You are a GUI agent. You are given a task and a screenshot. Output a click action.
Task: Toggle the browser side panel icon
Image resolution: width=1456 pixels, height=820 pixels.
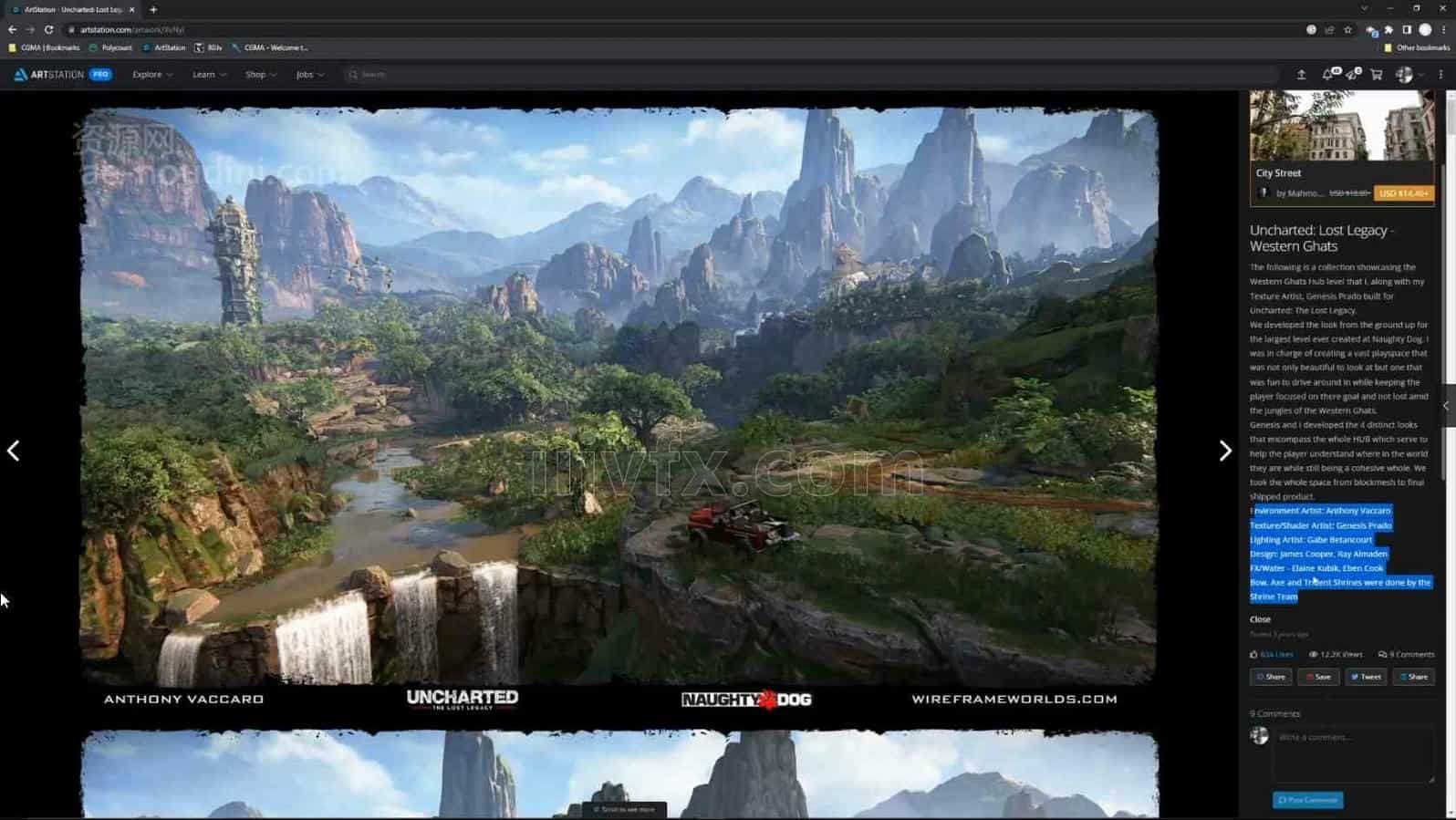click(x=1407, y=29)
